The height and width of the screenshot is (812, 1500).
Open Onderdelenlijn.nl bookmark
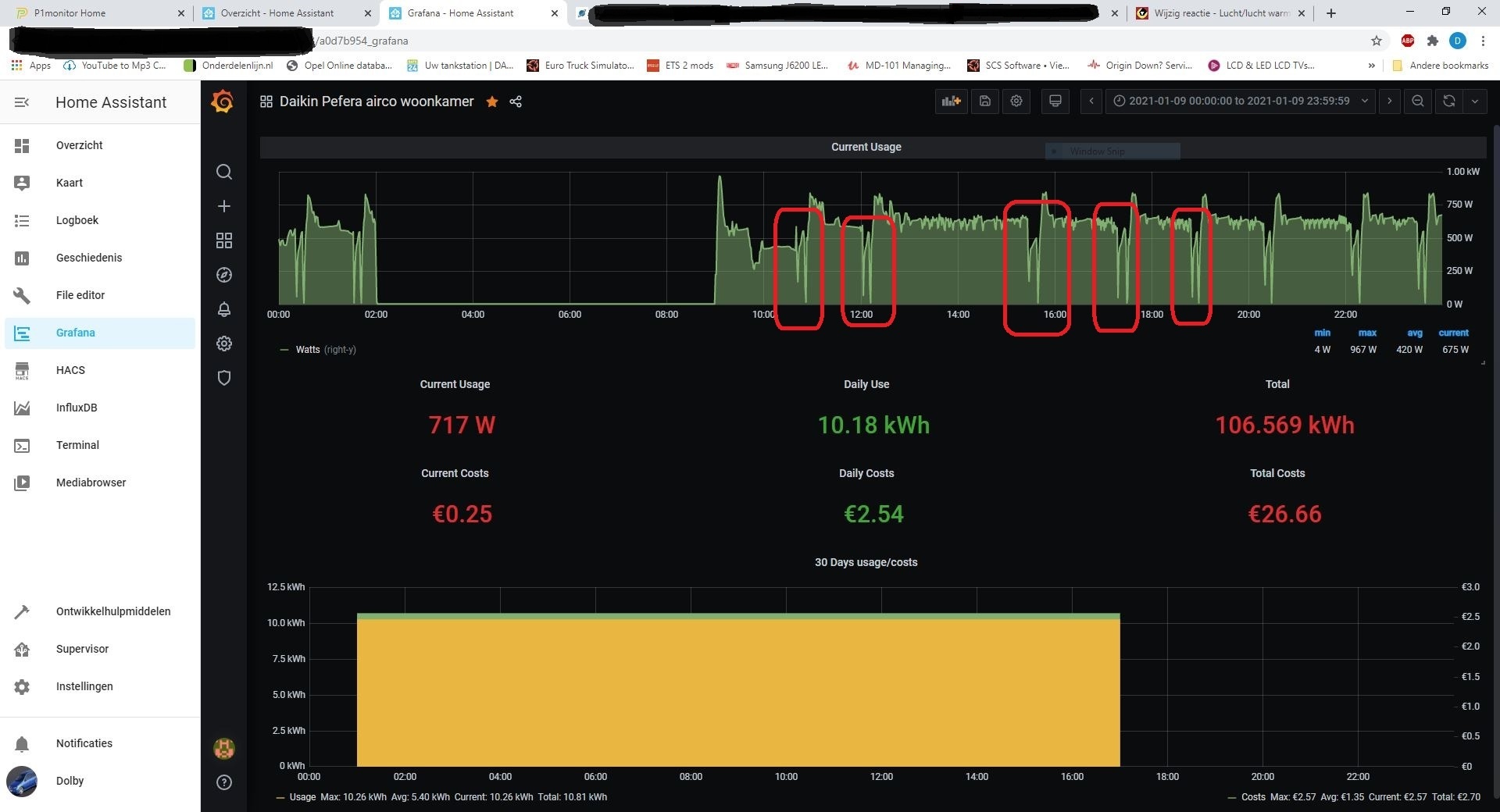[229, 66]
